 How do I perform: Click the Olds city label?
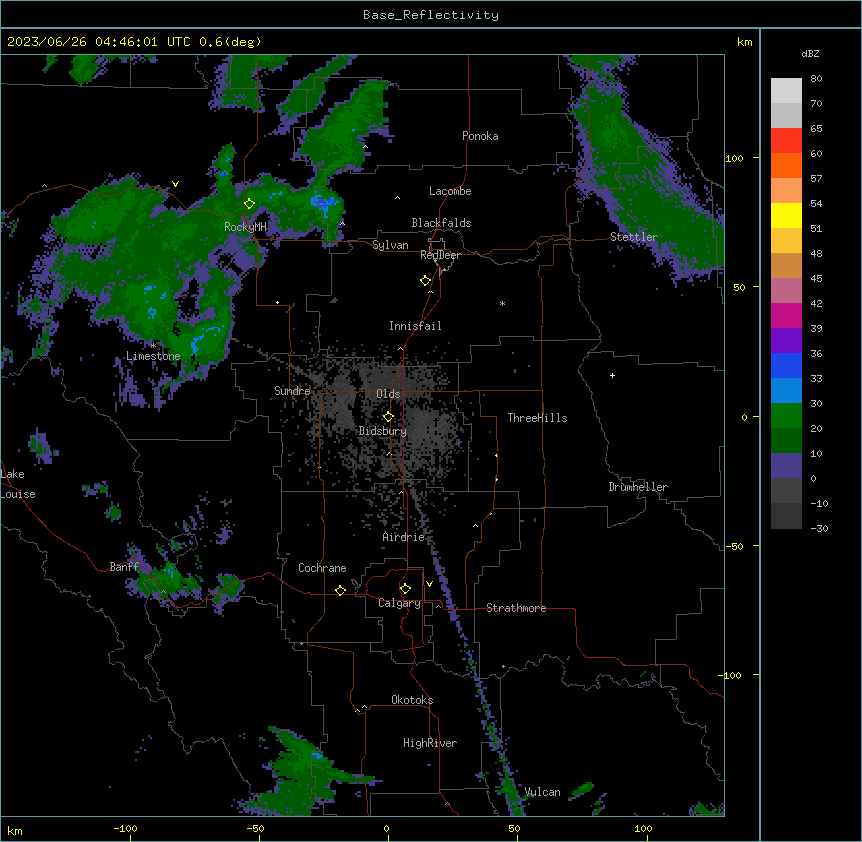tap(388, 394)
